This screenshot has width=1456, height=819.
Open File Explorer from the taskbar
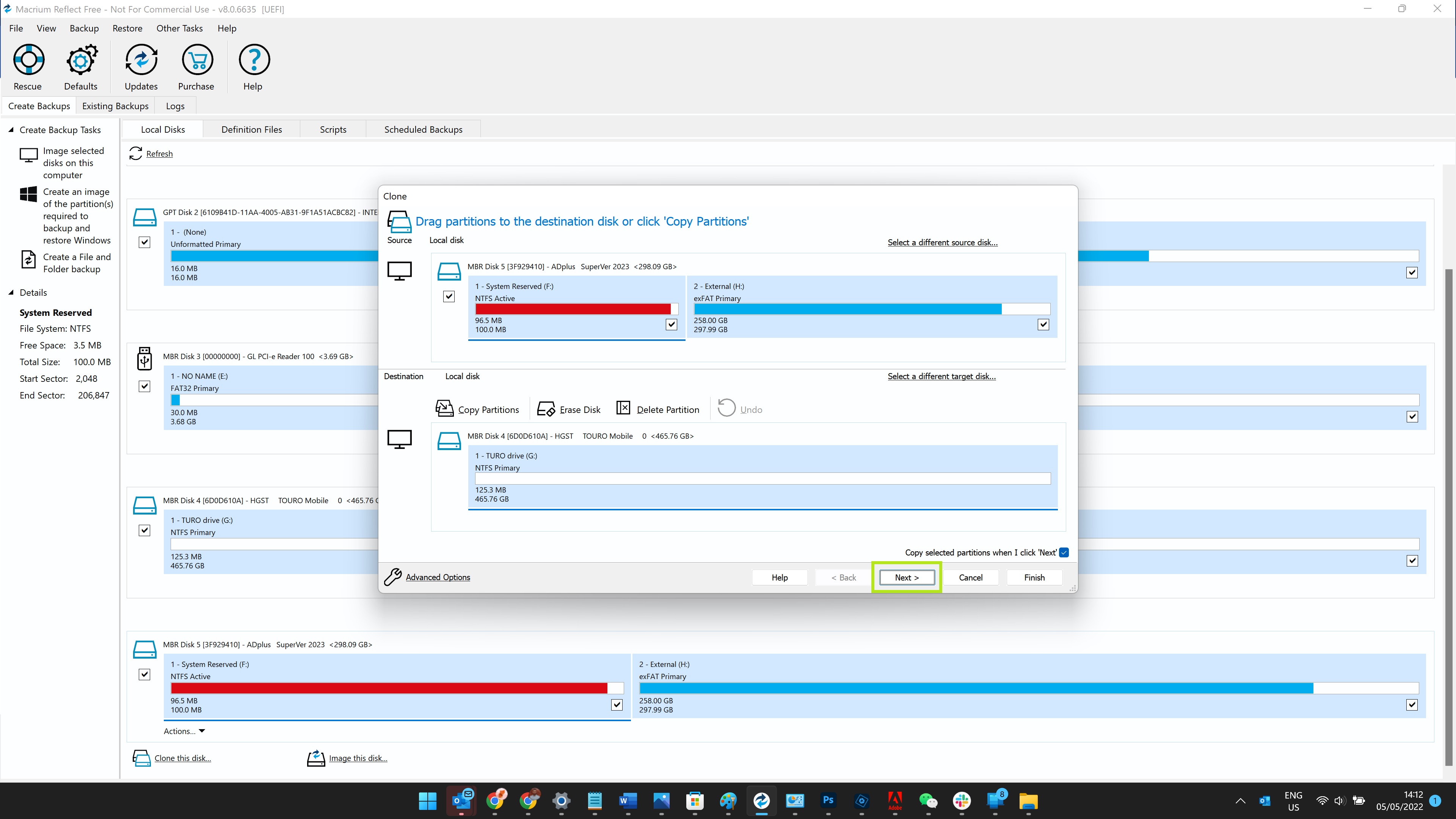coord(1028,800)
